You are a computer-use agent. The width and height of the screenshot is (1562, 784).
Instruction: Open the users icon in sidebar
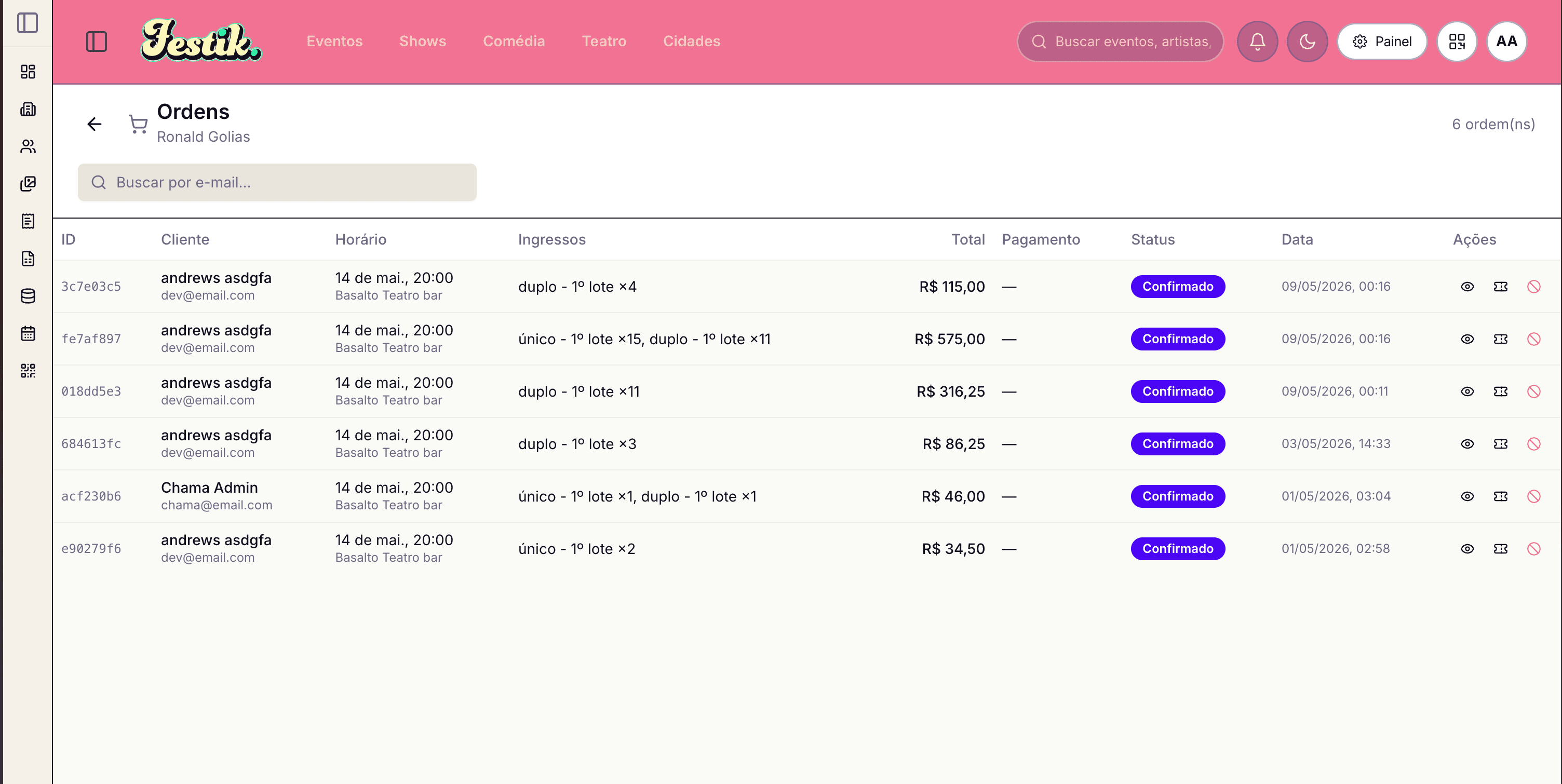click(28, 146)
